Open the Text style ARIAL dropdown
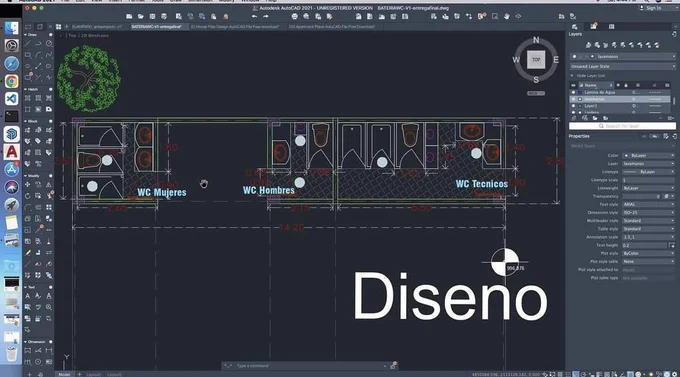The width and height of the screenshot is (680, 377). tap(649, 204)
